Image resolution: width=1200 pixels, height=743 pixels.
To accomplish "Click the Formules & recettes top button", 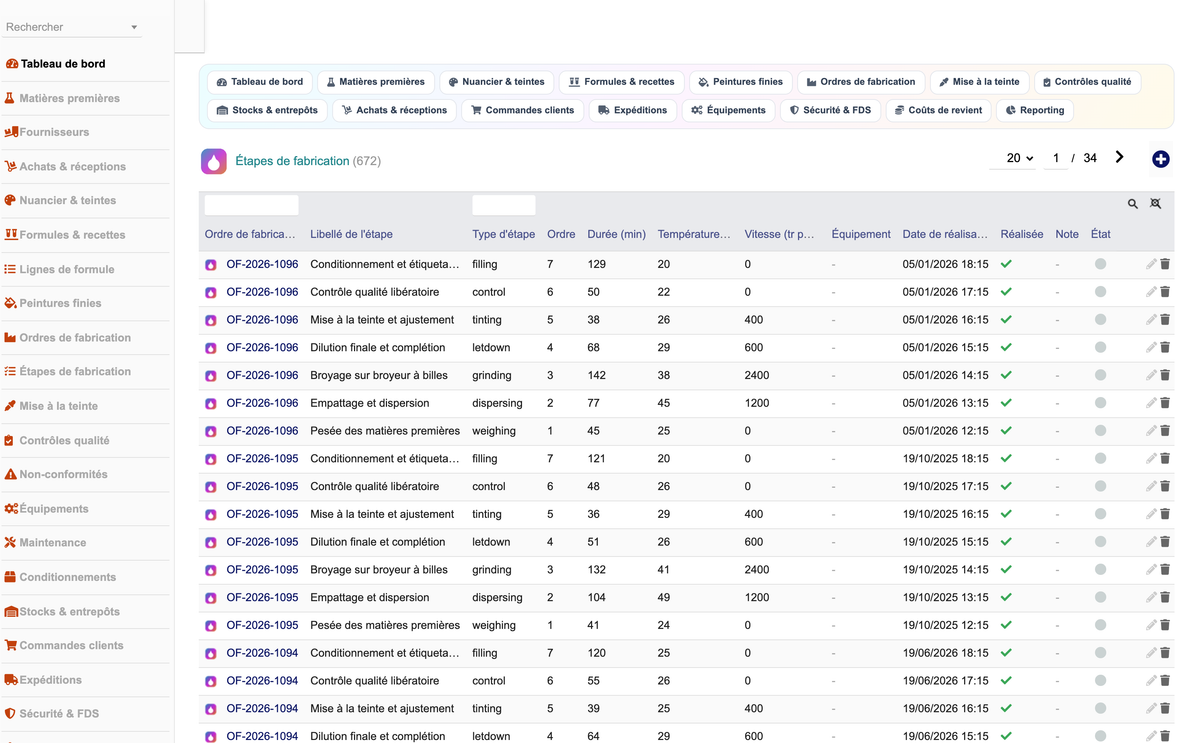I will (x=621, y=82).
